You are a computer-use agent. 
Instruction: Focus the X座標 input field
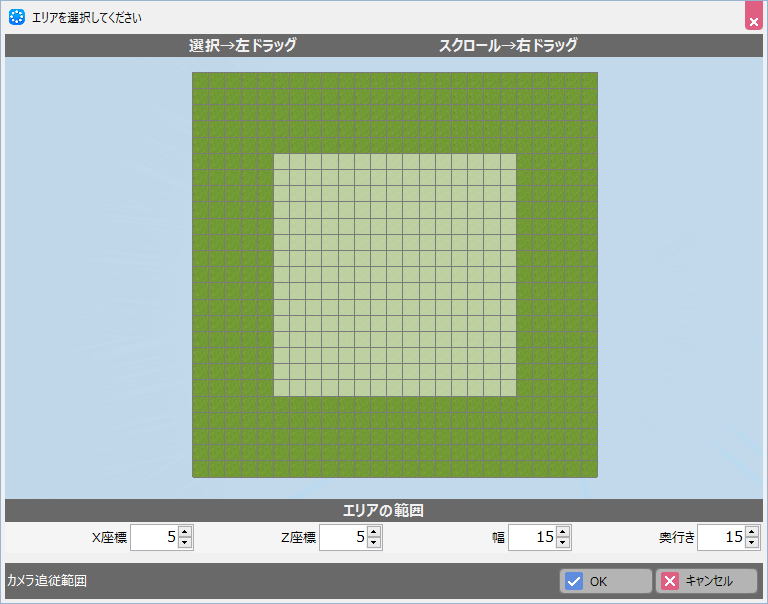[x=153, y=537]
